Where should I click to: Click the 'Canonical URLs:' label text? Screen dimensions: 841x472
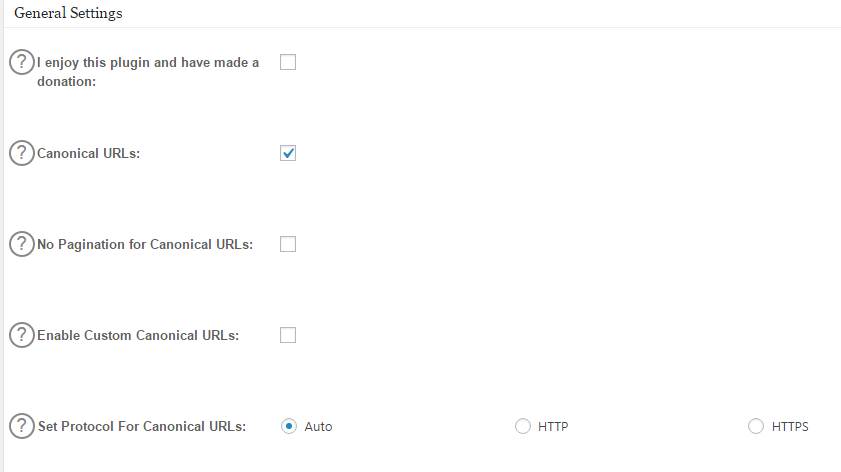[x=88, y=154]
